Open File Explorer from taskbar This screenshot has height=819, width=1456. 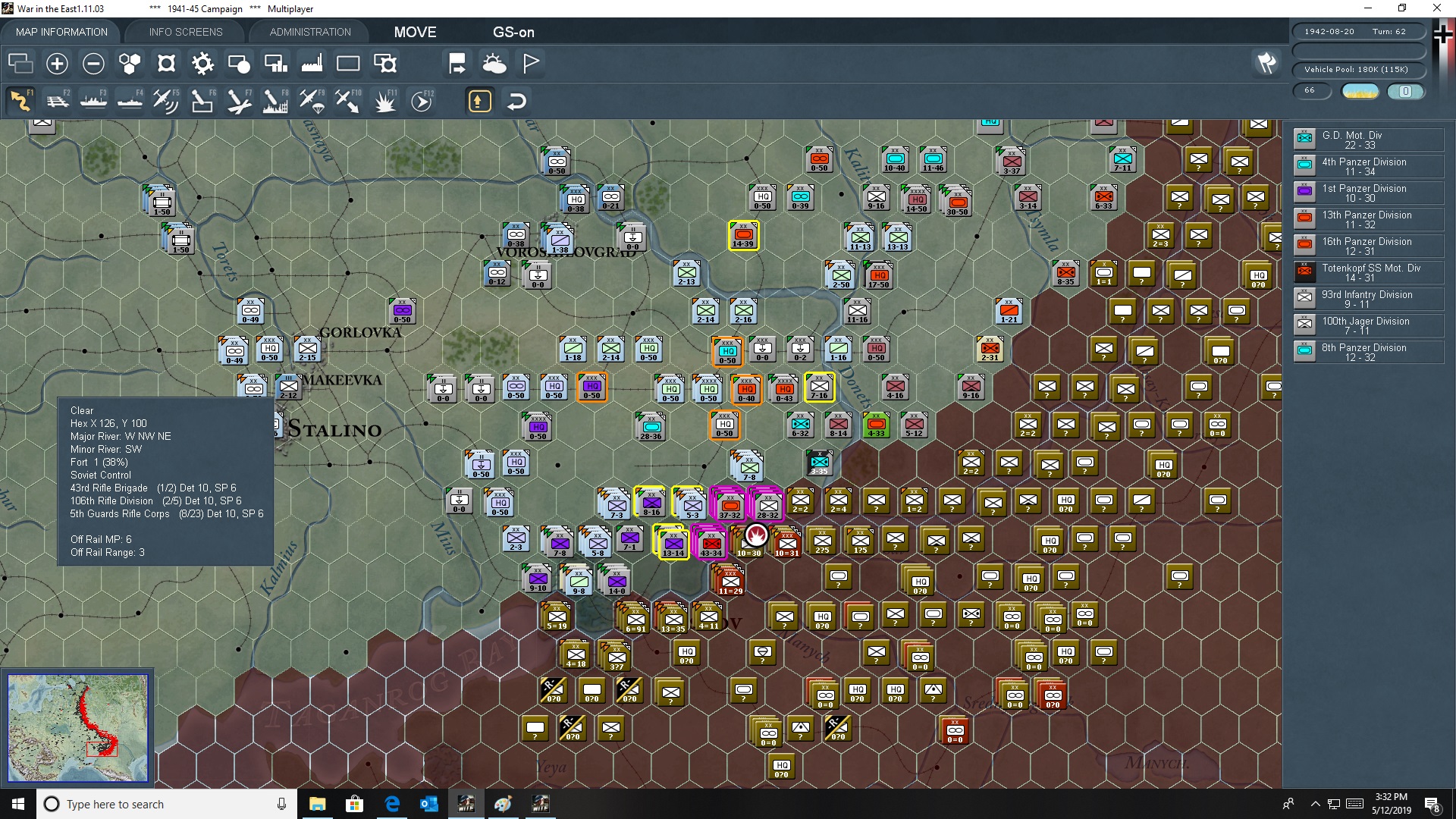click(x=318, y=804)
